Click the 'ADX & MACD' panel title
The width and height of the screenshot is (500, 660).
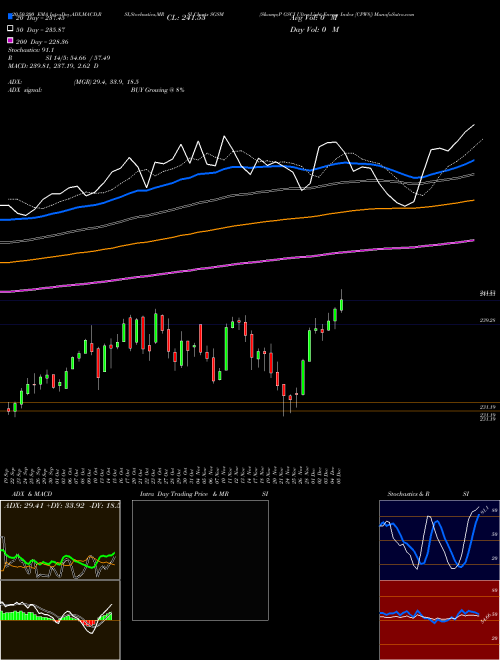pyautogui.click(x=32, y=494)
